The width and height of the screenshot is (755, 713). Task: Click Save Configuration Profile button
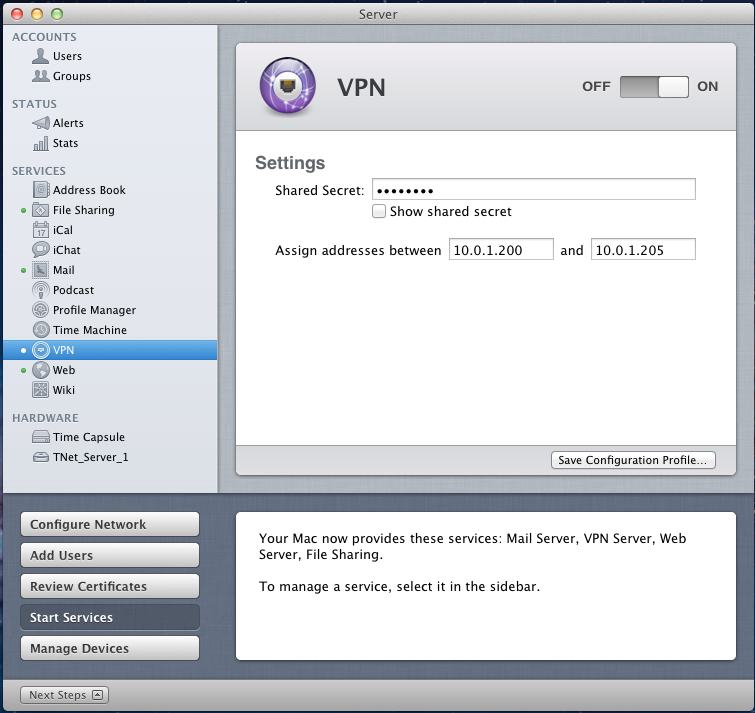pyautogui.click(x=633, y=460)
